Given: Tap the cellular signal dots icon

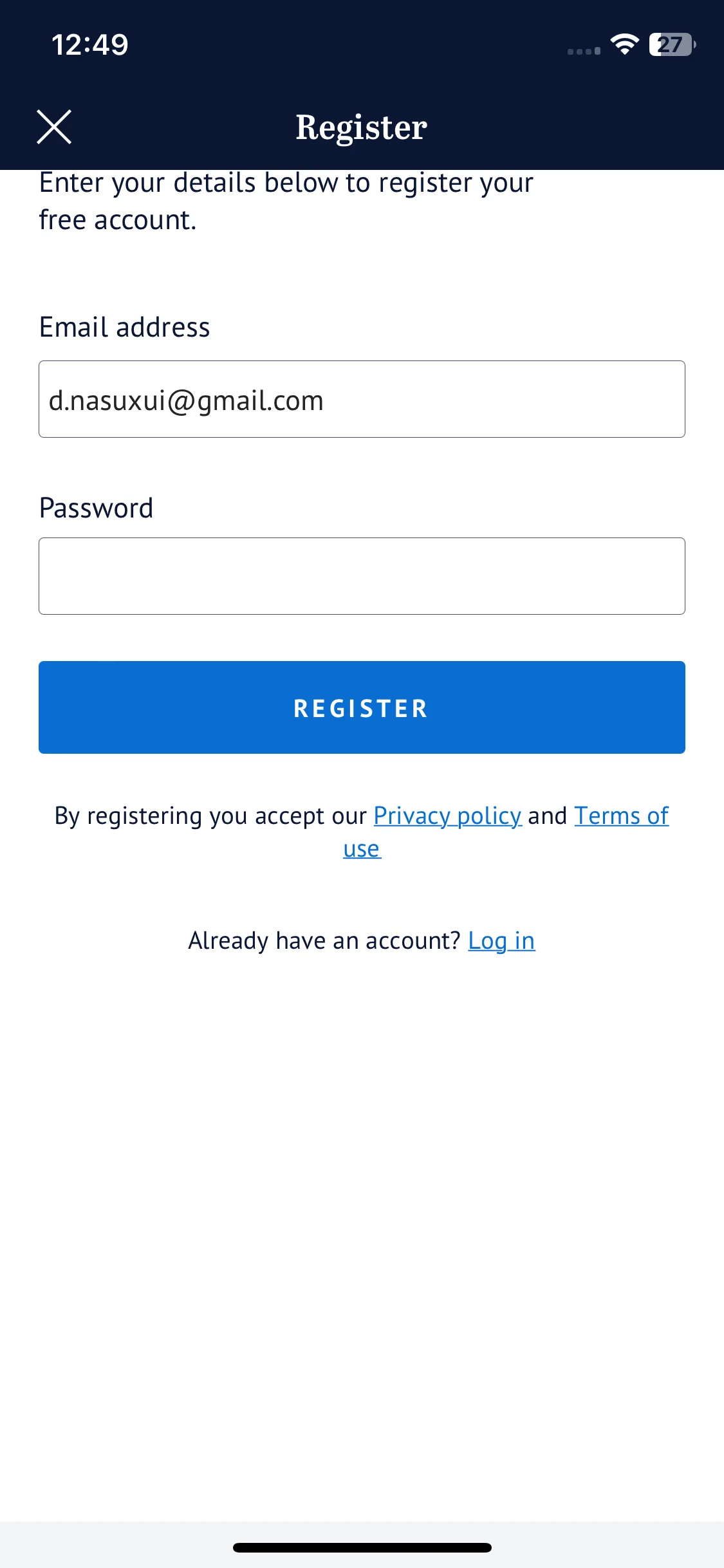Looking at the screenshot, I should pos(584,51).
